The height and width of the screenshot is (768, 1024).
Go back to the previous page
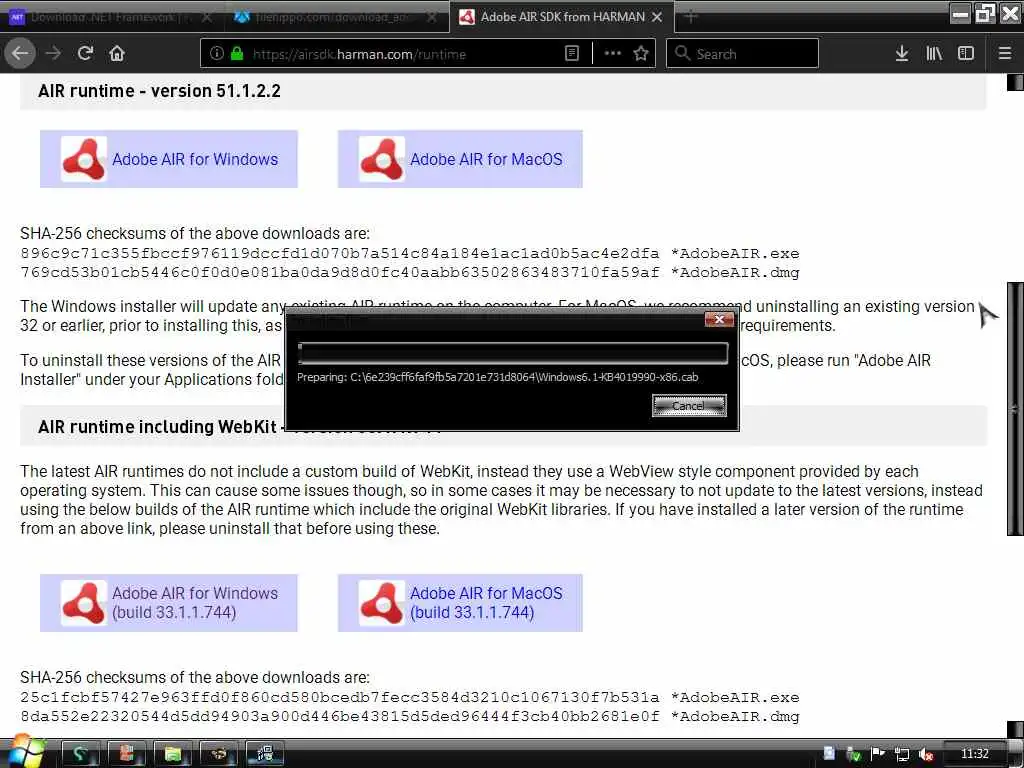coord(20,54)
